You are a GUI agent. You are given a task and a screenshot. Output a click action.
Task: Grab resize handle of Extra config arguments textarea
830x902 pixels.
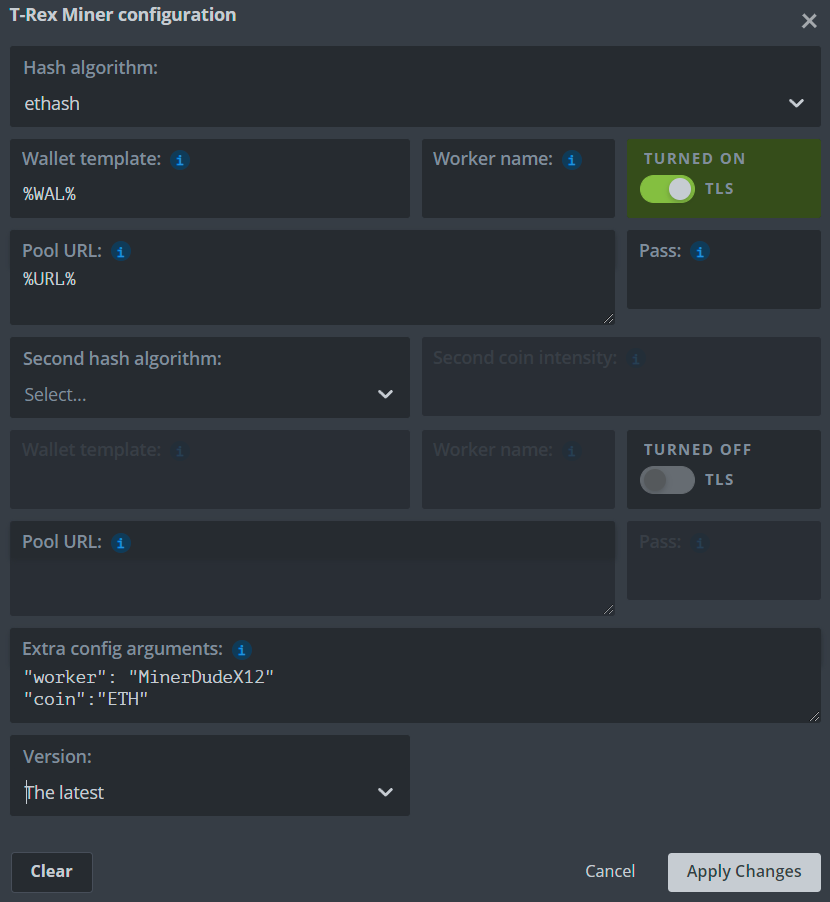click(x=814, y=717)
